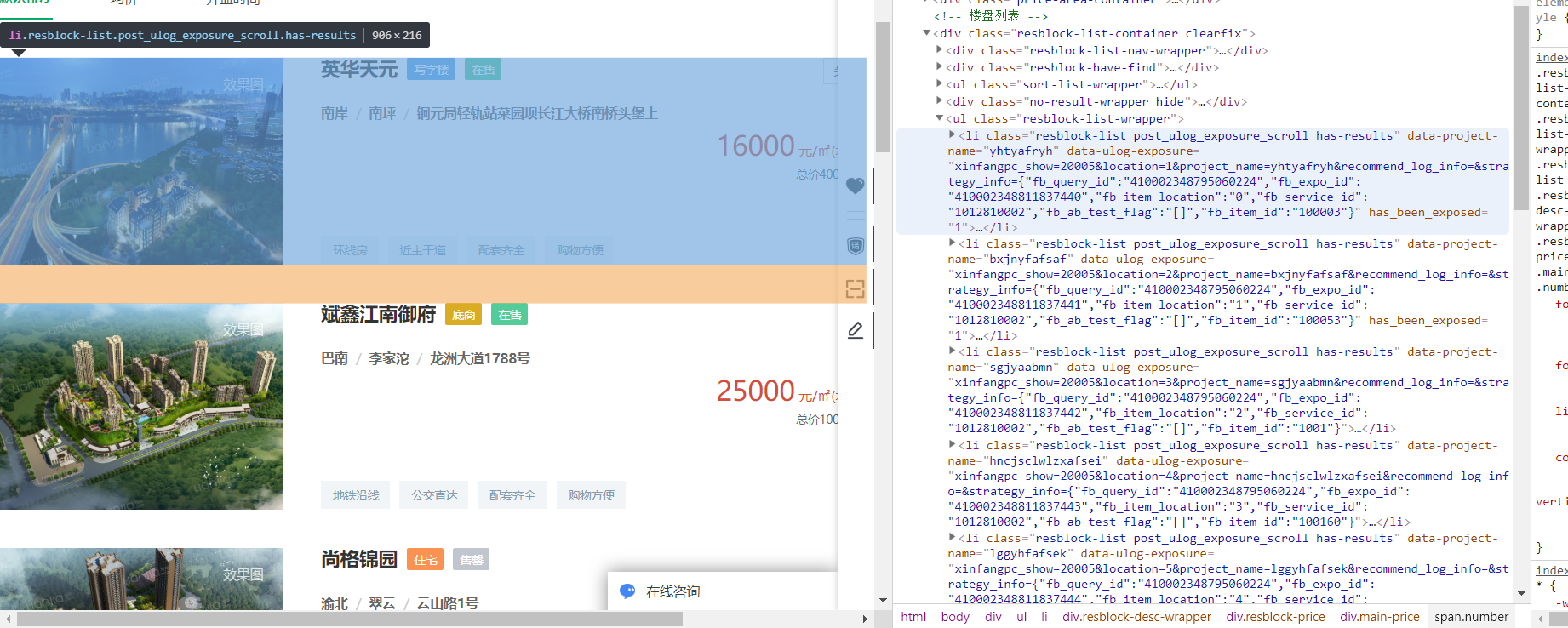Screen dimensions: 1568x628
Task: Click the Elements panel vertical scrollbar thumb
Action: (x=1521, y=108)
